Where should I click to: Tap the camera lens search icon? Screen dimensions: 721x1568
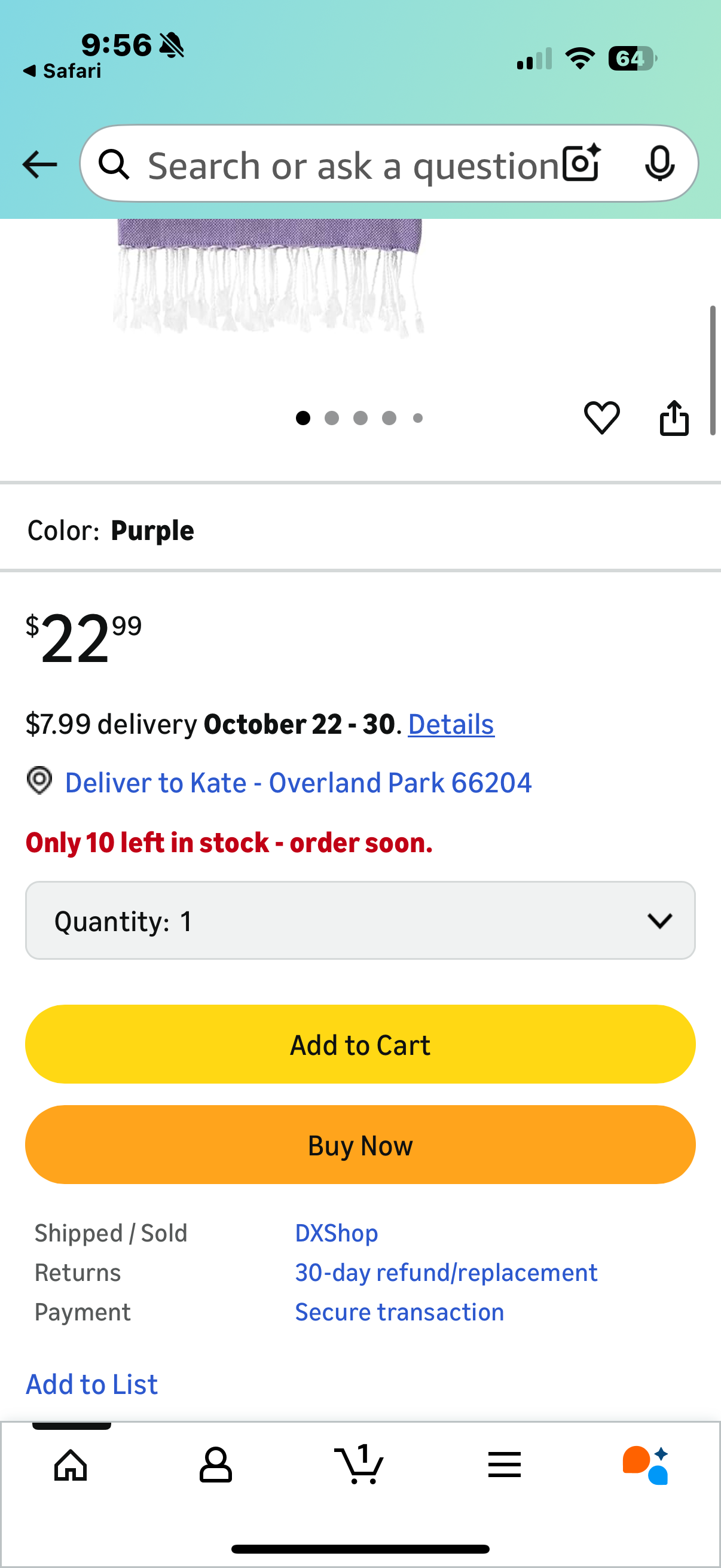581,164
